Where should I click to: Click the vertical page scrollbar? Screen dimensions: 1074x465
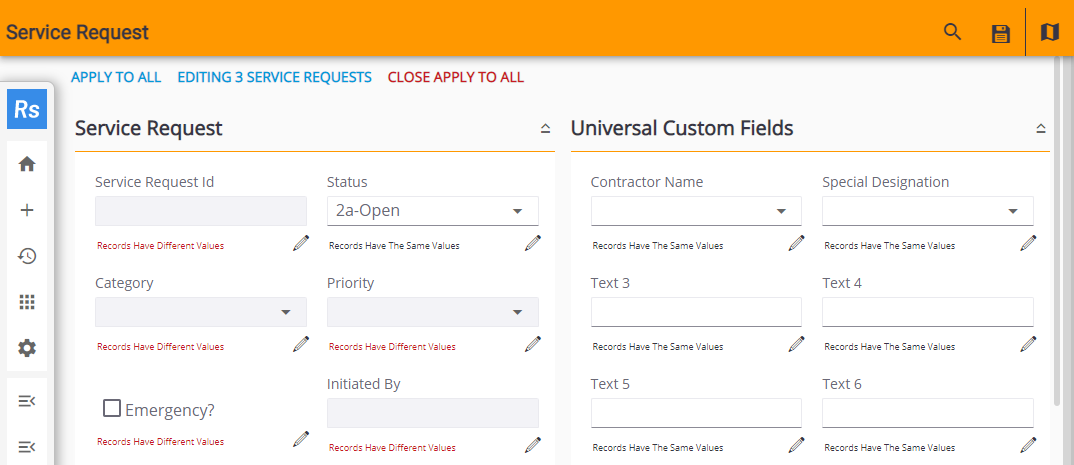(x=1058, y=233)
